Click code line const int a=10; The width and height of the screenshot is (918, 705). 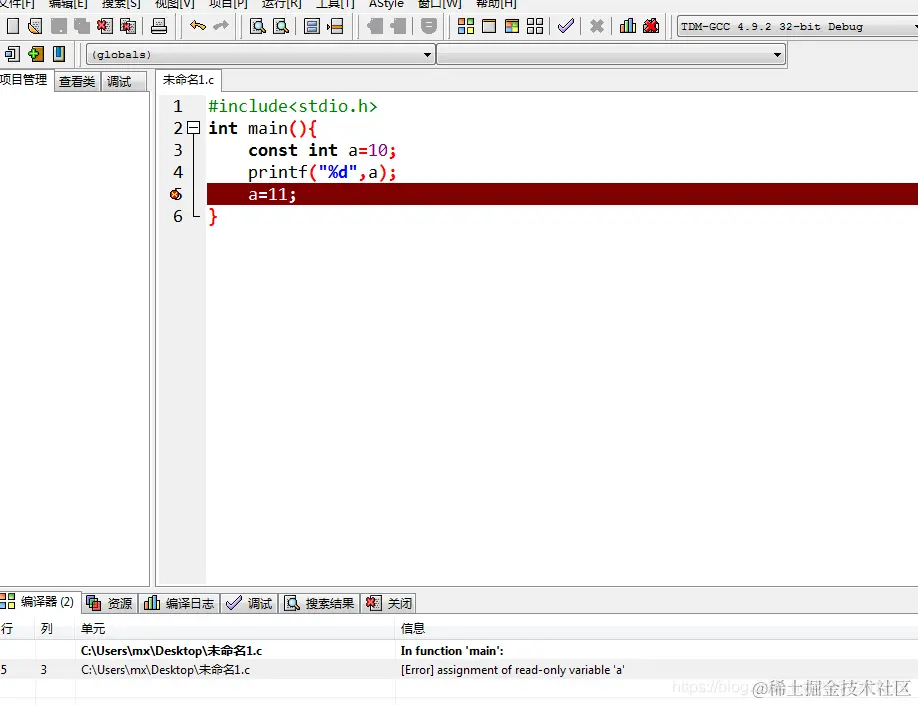click(322, 150)
